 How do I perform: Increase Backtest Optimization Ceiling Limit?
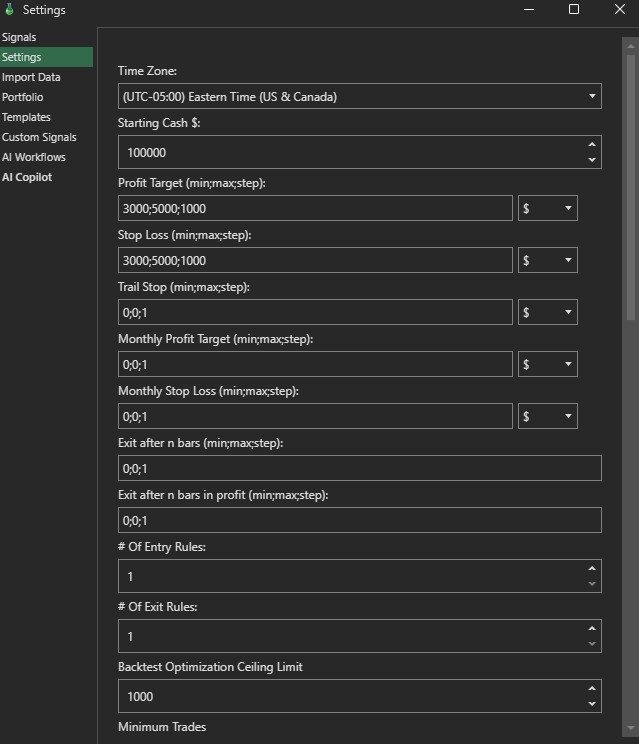[592, 688]
